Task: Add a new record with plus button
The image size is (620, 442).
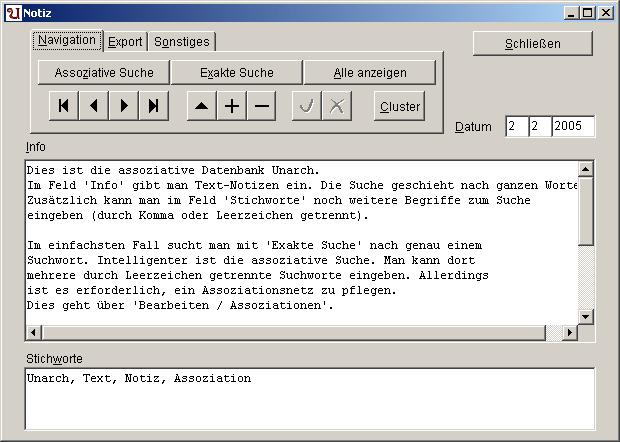Action: [x=232, y=106]
